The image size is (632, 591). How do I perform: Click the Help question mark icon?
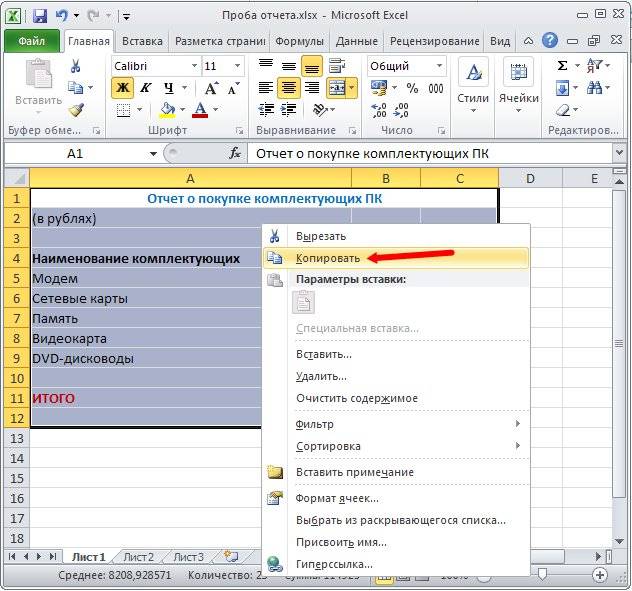point(550,40)
